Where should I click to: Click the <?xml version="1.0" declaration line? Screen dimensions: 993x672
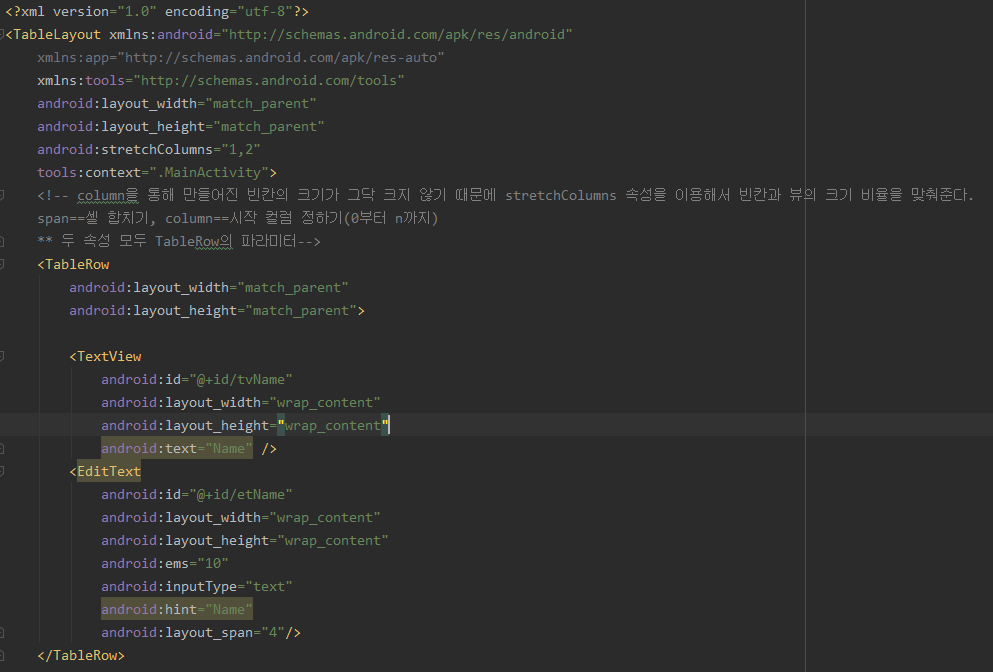[157, 11]
